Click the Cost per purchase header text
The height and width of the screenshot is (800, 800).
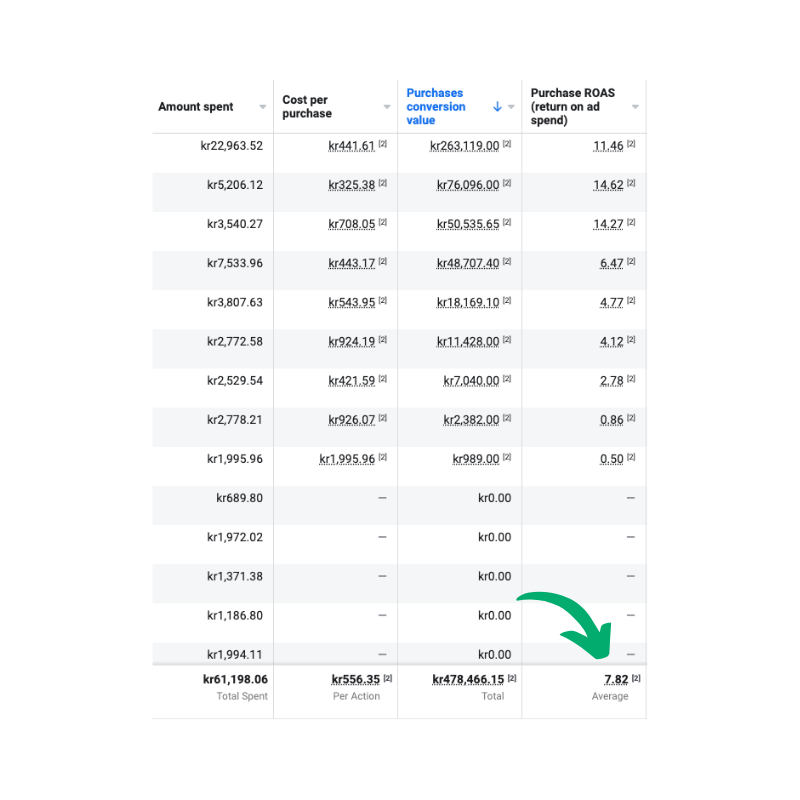307,107
